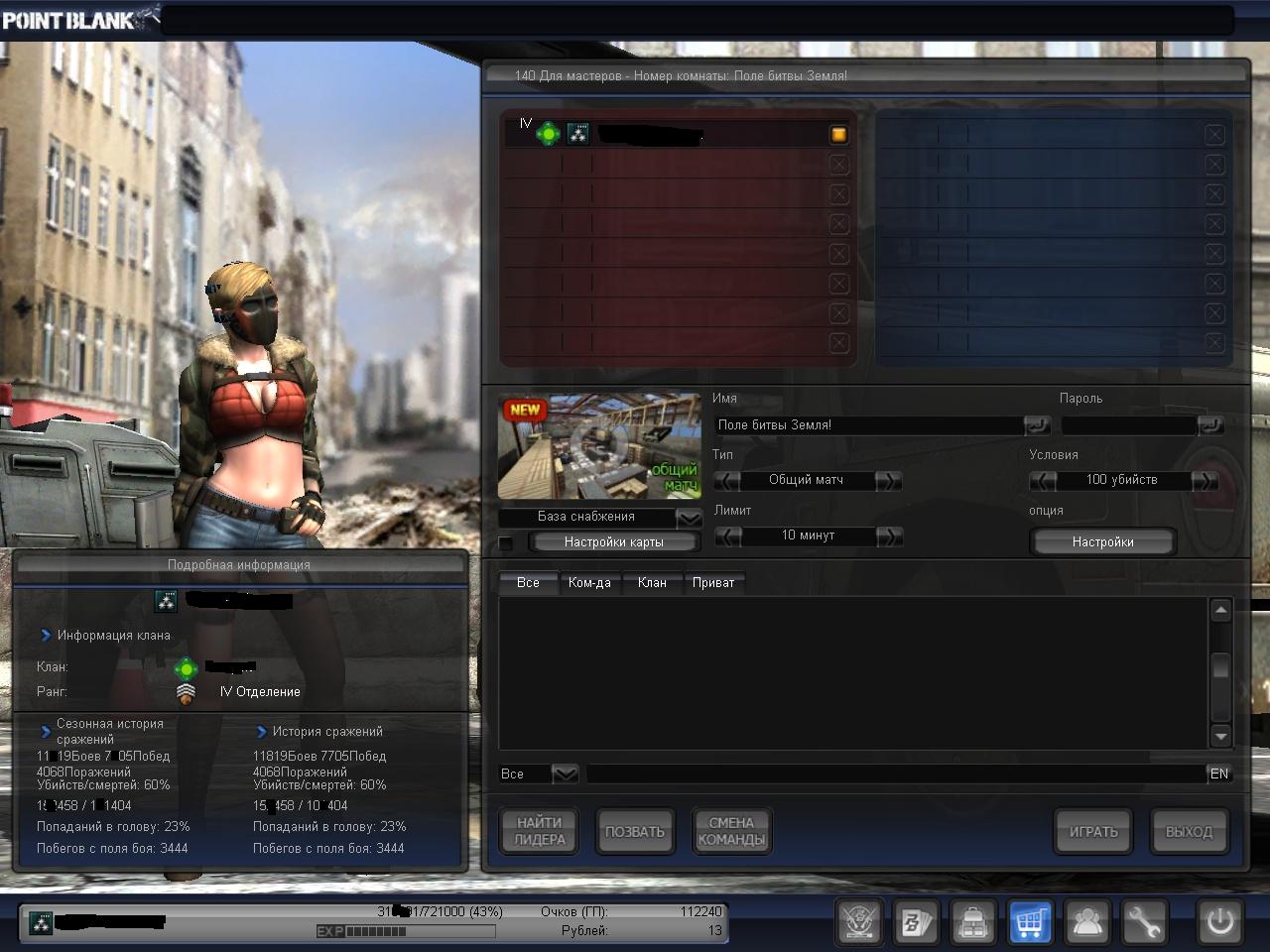Open the PB cards icon in the bottom bar

pos(914,922)
